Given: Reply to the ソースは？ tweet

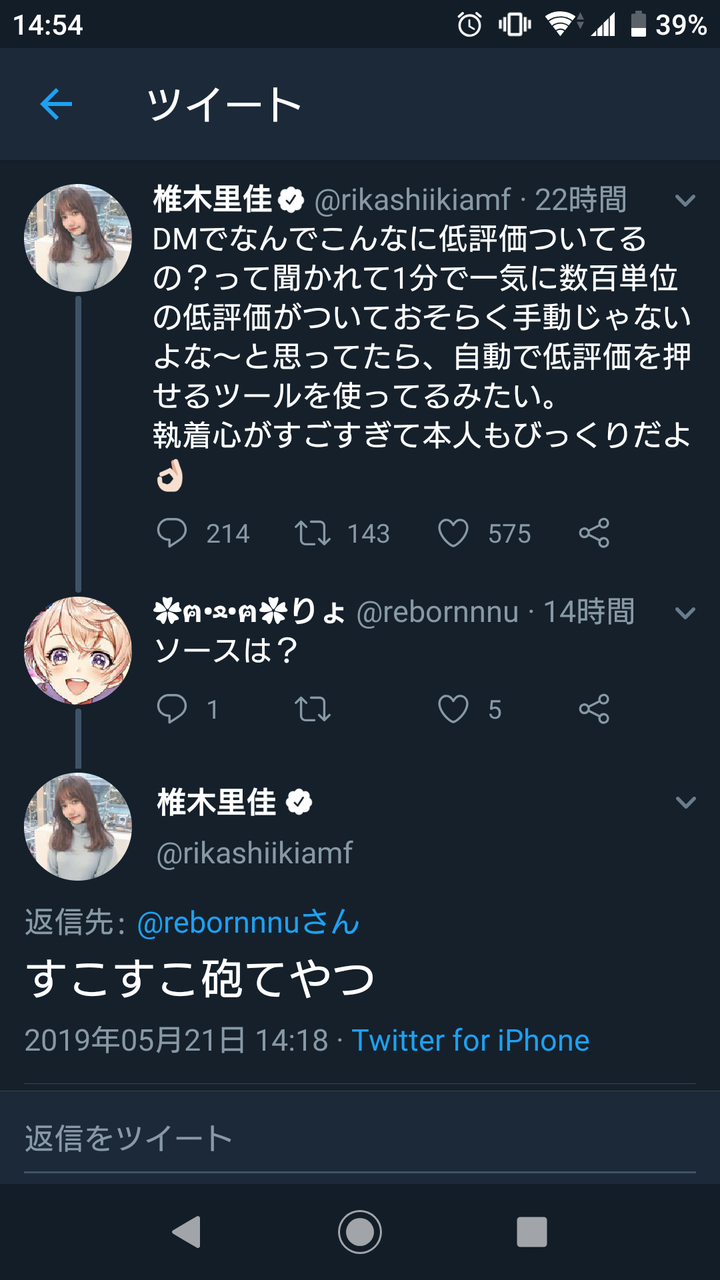Looking at the screenshot, I should click(172, 710).
